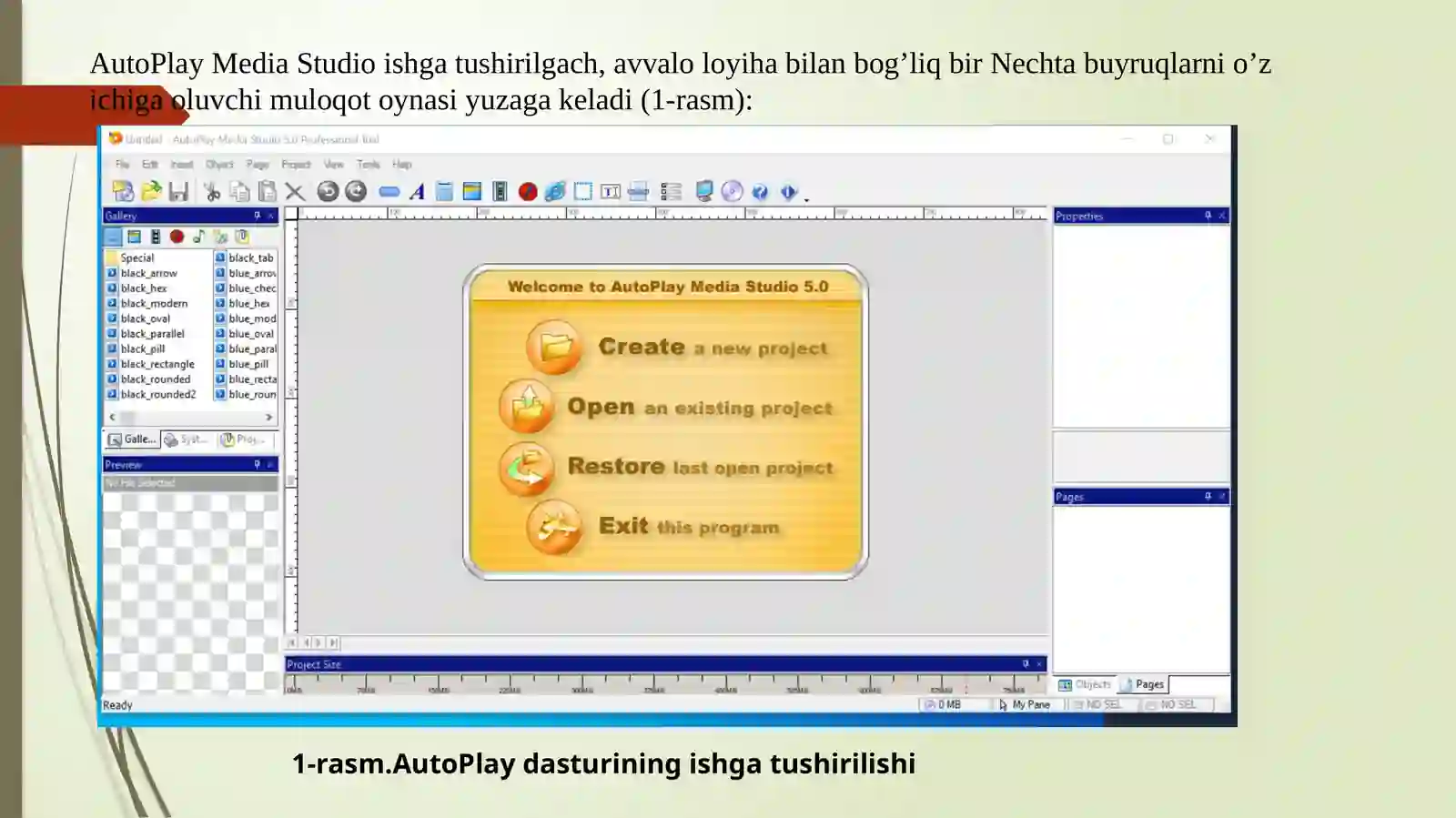Insert a ListBox object icon
1456x818 pixels.
672,191
